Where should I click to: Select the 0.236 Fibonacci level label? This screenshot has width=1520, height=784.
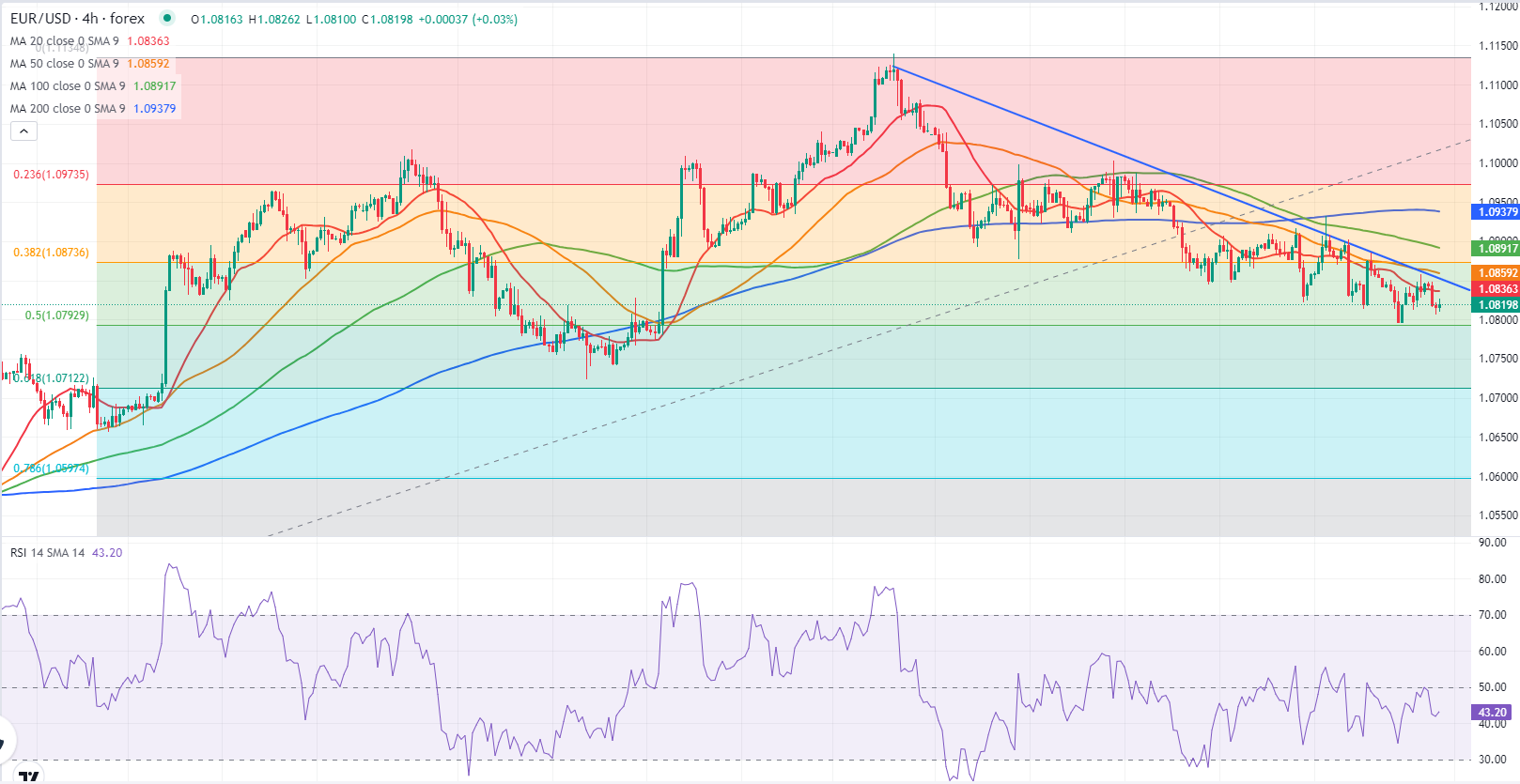pyautogui.click(x=51, y=175)
